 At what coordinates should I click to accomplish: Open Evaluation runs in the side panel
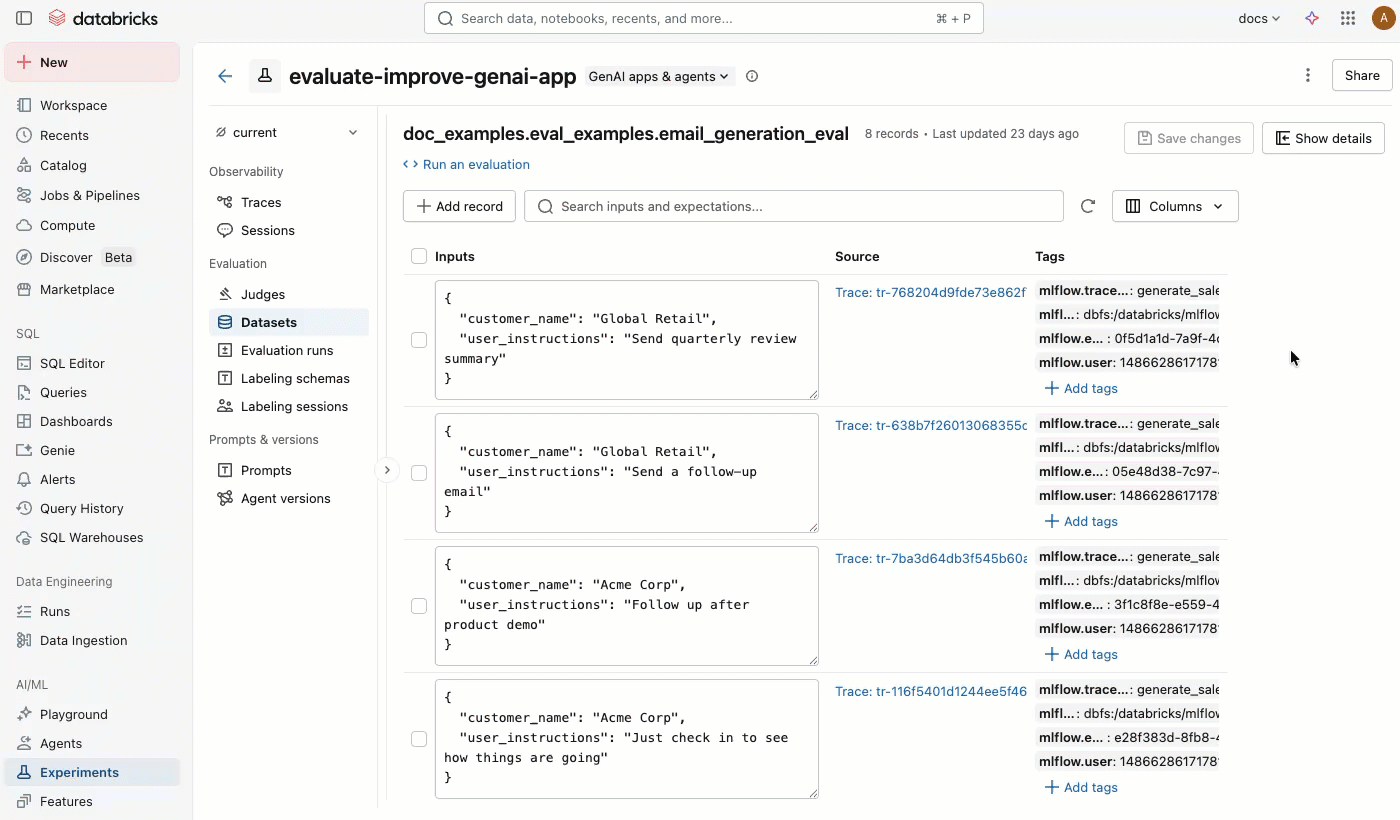coord(287,350)
